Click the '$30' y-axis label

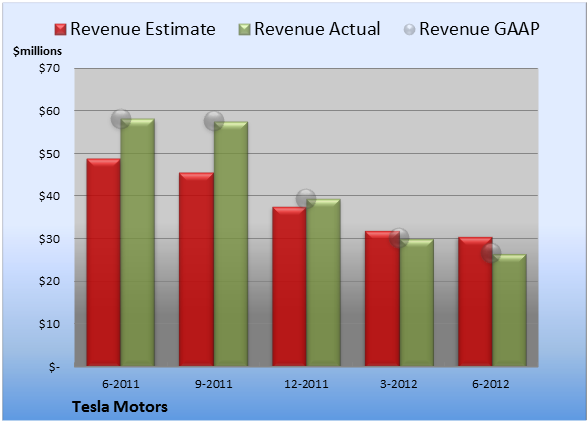coord(49,239)
